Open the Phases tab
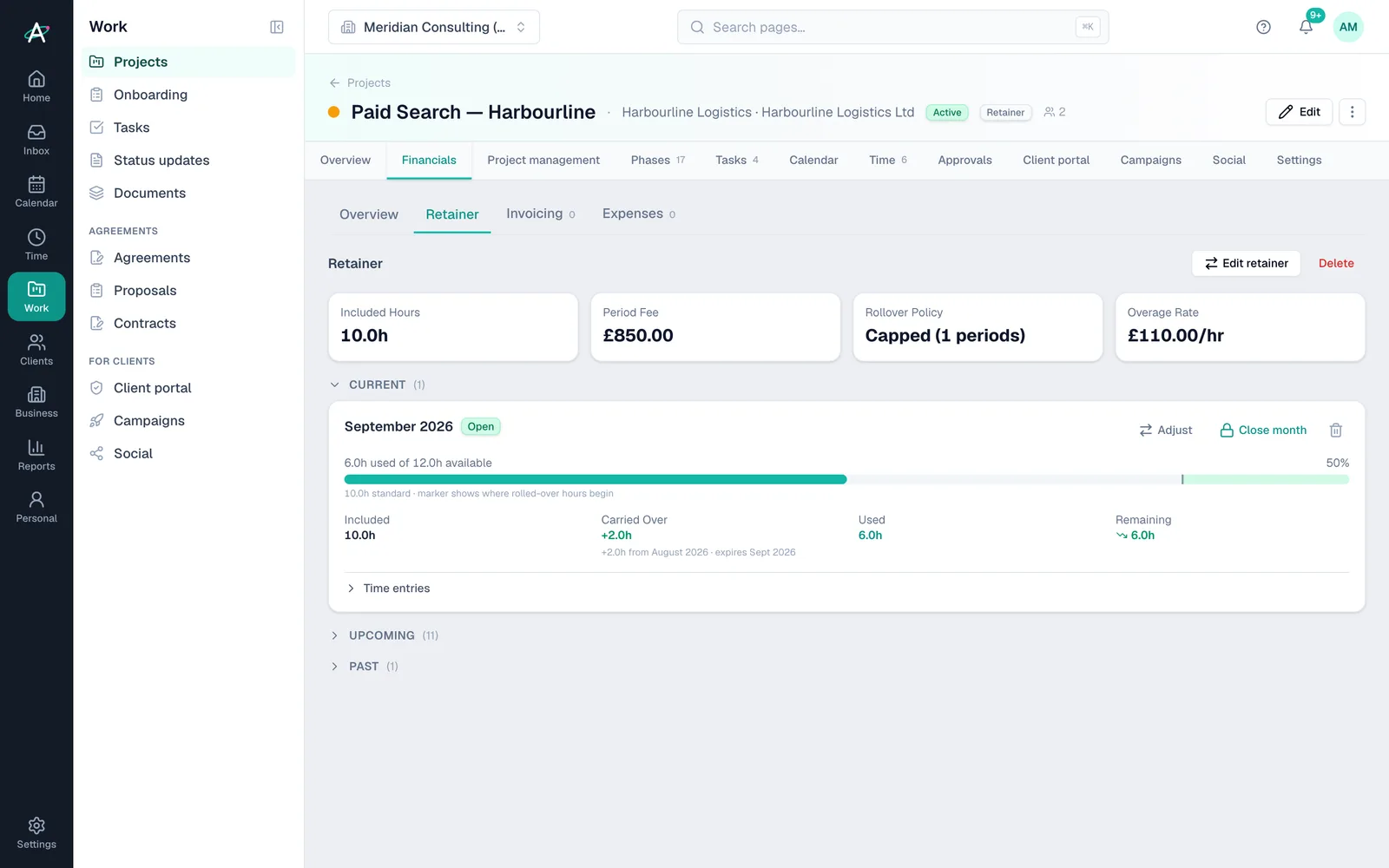This screenshot has width=1389, height=868. click(657, 160)
